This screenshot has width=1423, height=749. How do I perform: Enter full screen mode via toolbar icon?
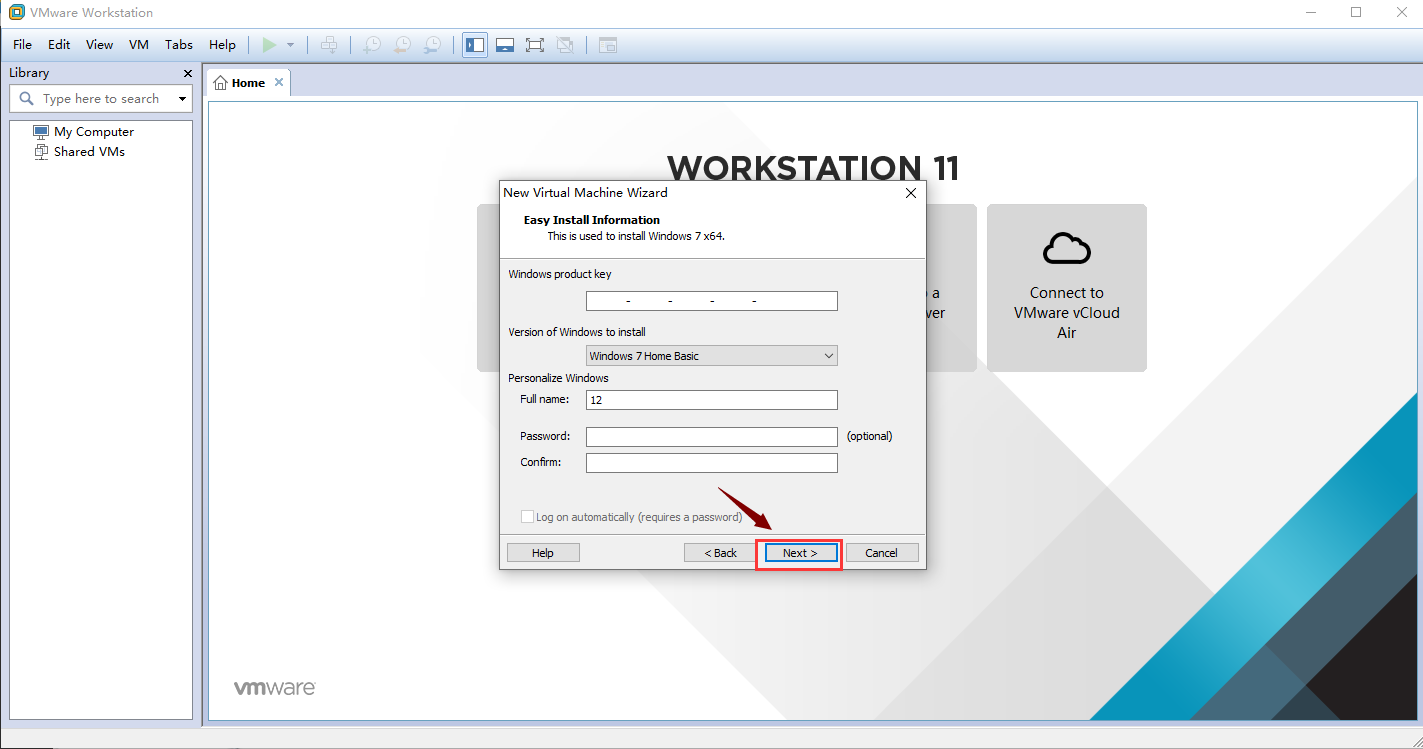(535, 45)
